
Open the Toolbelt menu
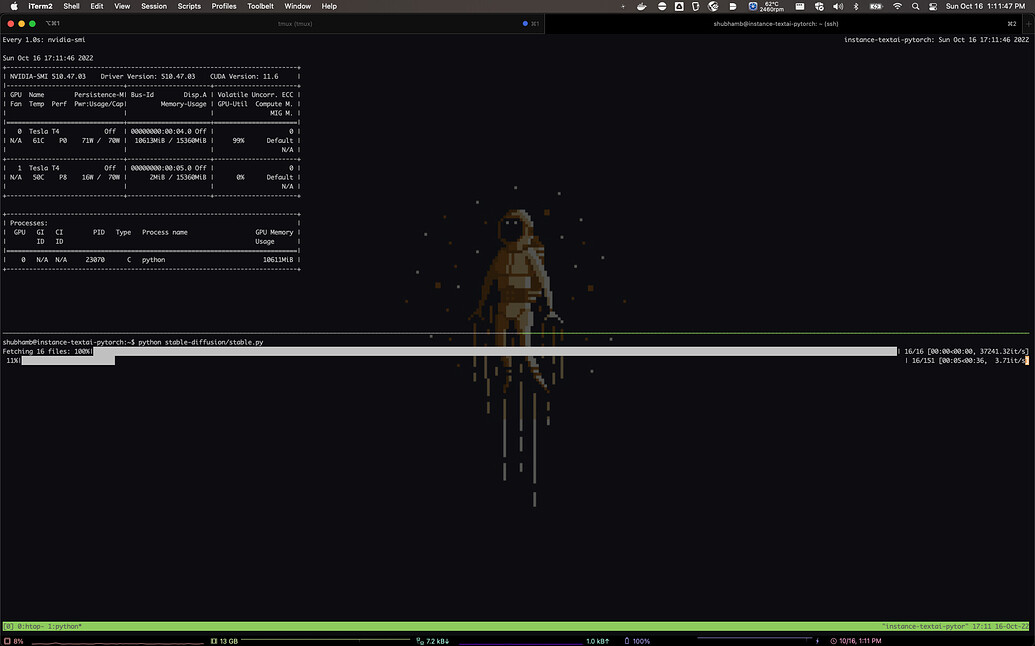coord(260,6)
